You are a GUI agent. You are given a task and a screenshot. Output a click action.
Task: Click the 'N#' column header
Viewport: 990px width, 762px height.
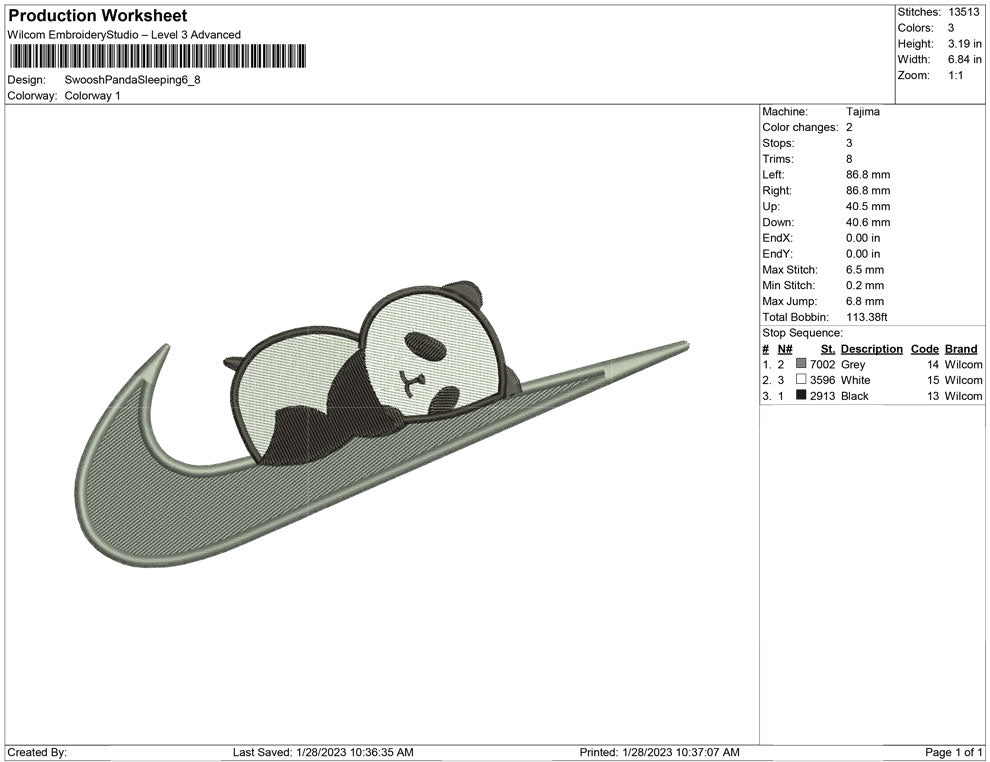[785, 349]
